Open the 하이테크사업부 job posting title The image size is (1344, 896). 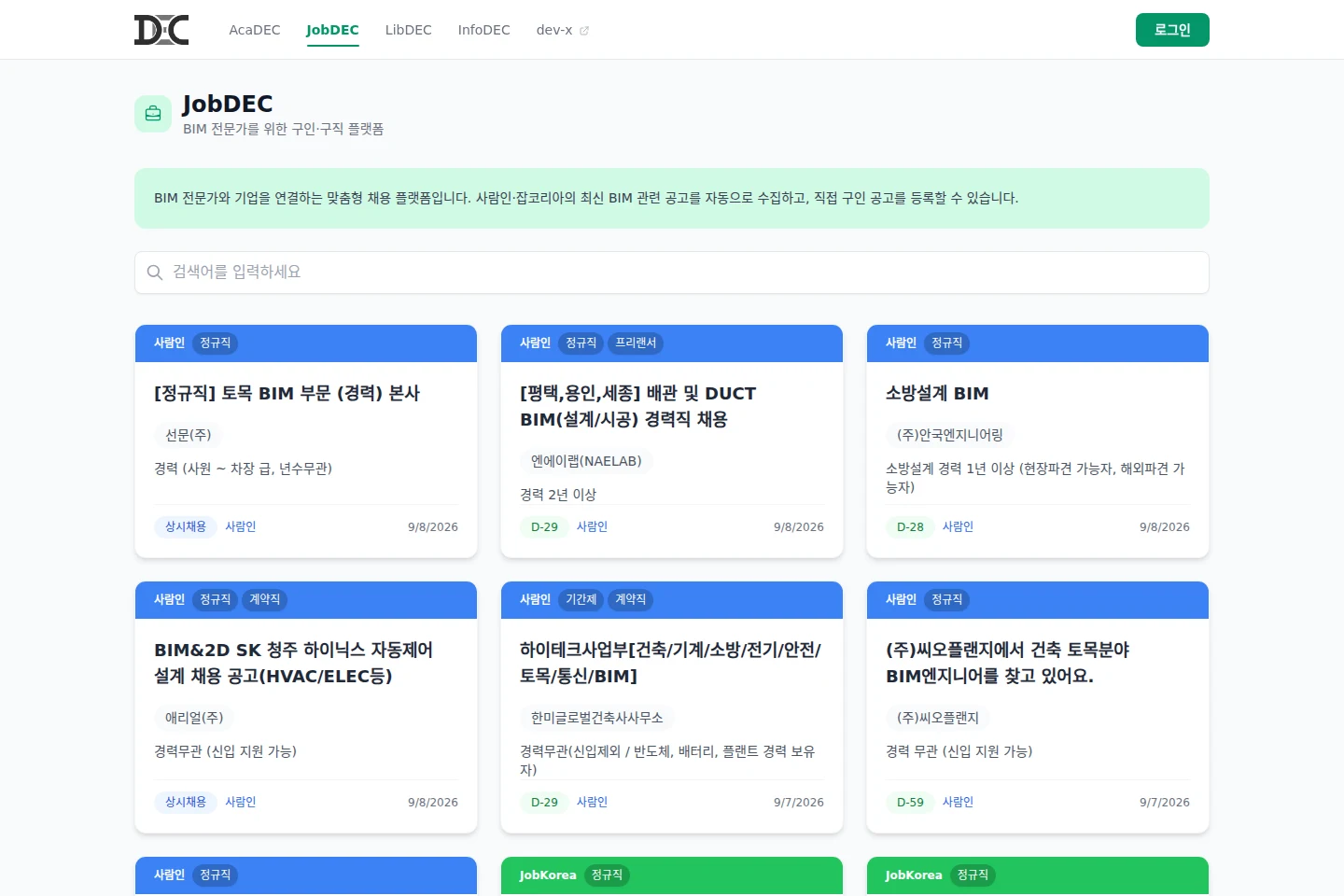coord(670,663)
